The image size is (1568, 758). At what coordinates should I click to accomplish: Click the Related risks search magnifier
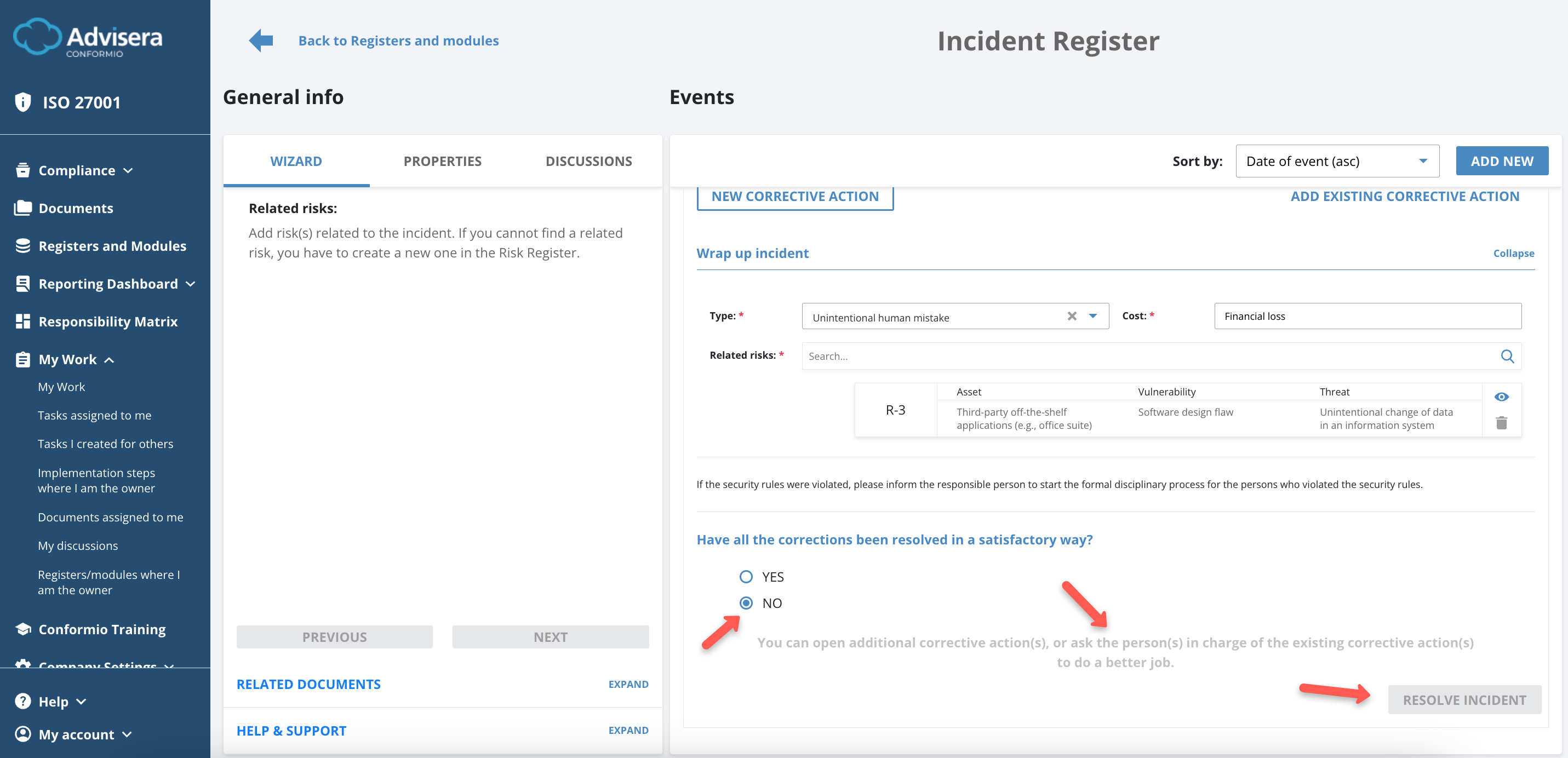click(1508, 356)
